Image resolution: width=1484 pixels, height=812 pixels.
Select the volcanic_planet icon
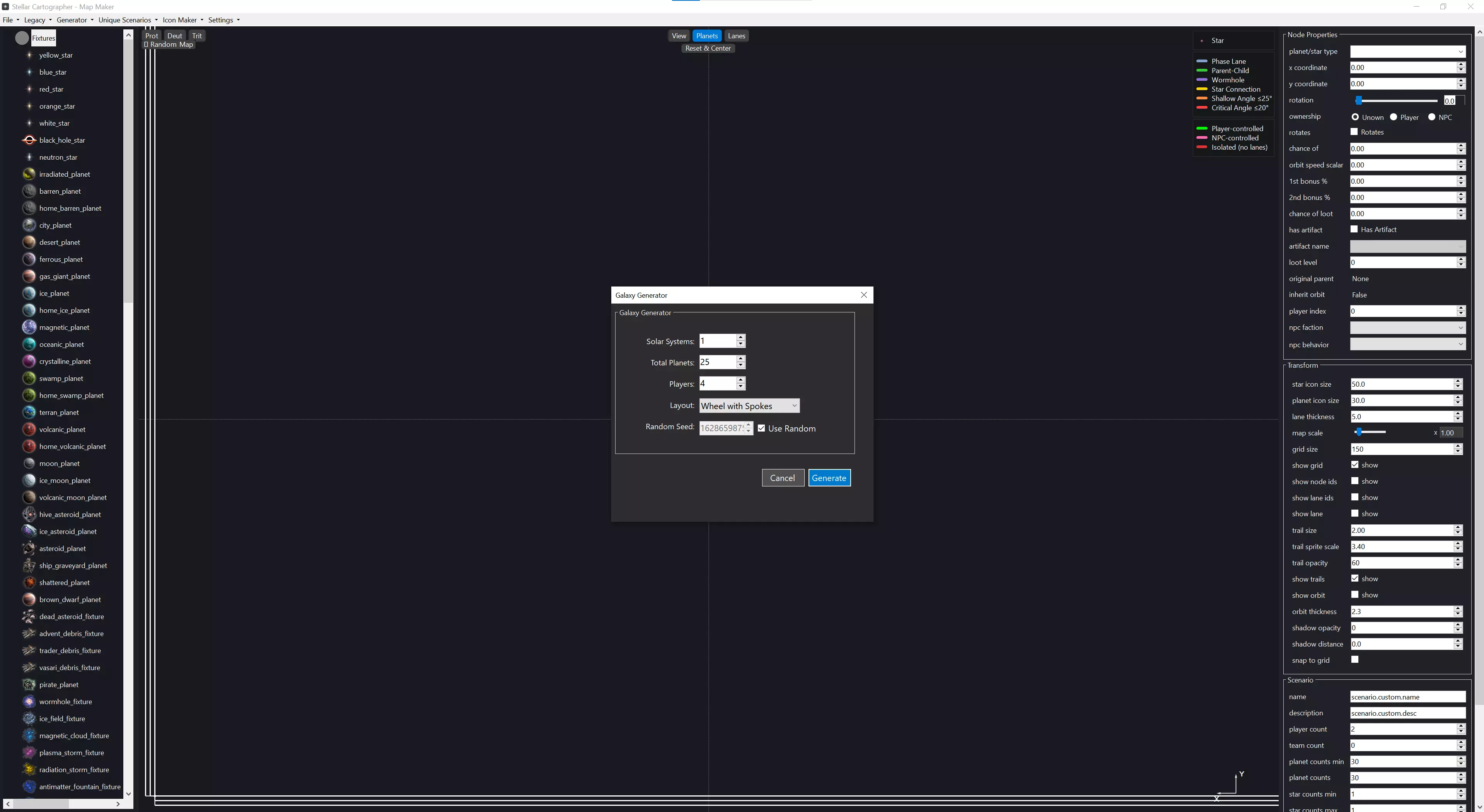(29, 429)
